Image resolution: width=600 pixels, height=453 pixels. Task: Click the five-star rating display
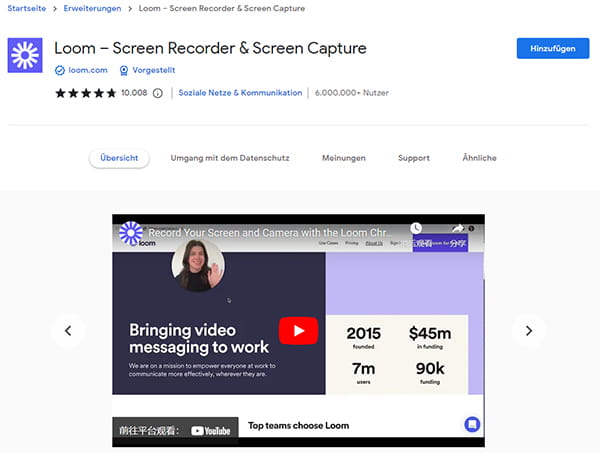(x=86, y=93)
